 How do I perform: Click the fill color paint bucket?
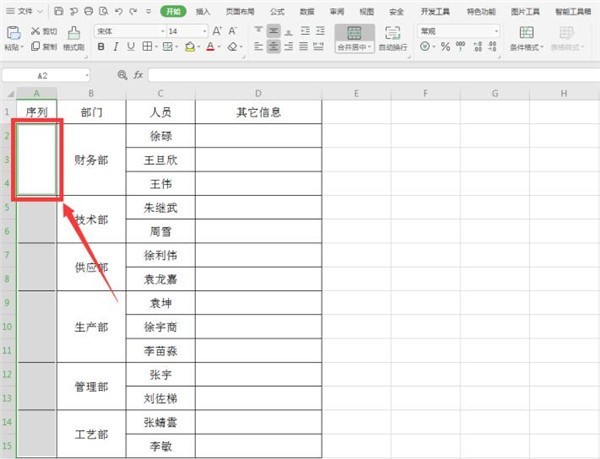click(x=190, y=47)
